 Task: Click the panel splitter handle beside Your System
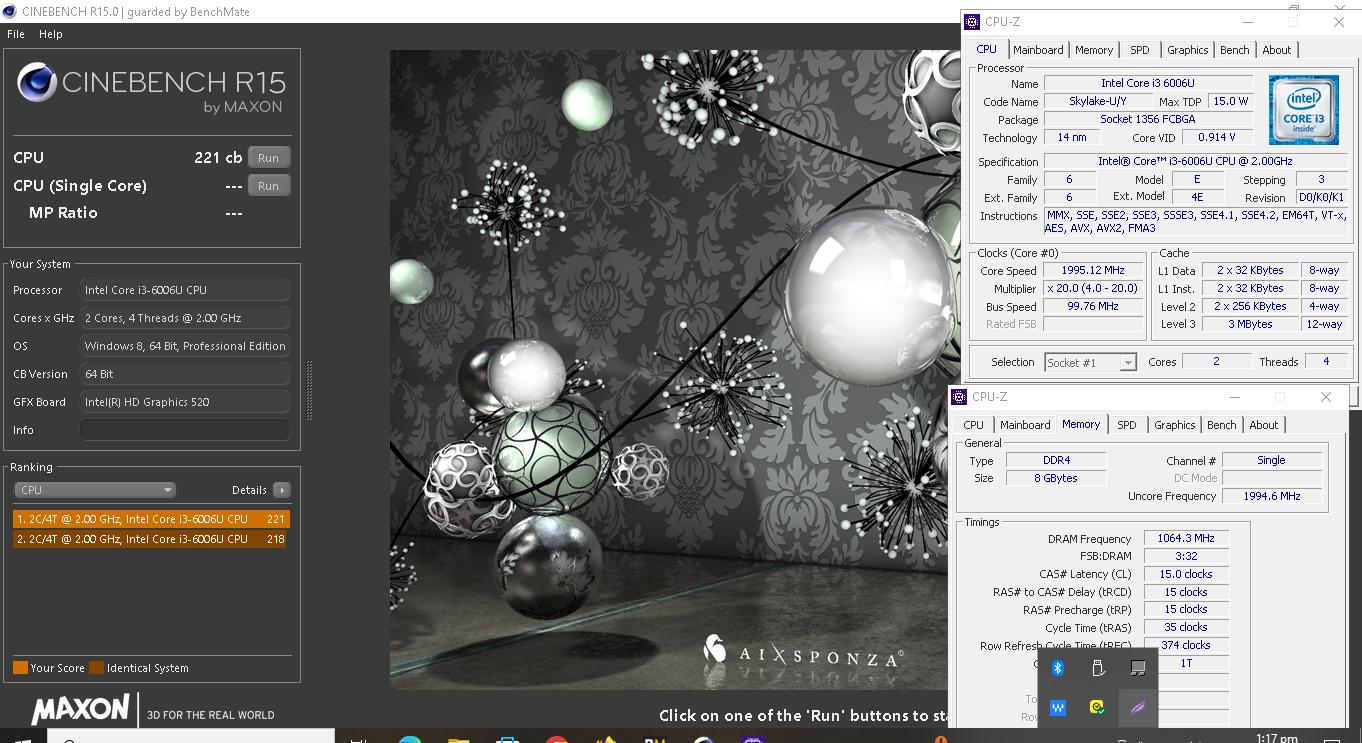[309, 390]
